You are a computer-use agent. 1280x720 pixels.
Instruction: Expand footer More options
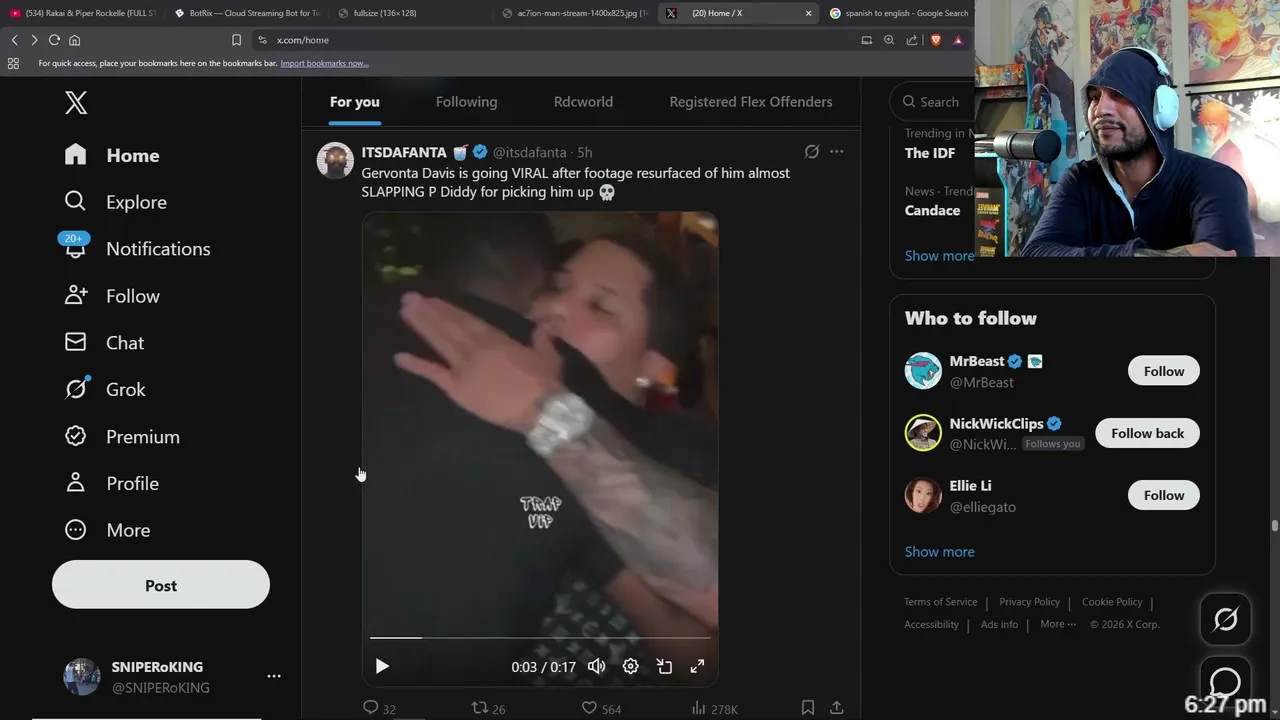coord(1058,625)
